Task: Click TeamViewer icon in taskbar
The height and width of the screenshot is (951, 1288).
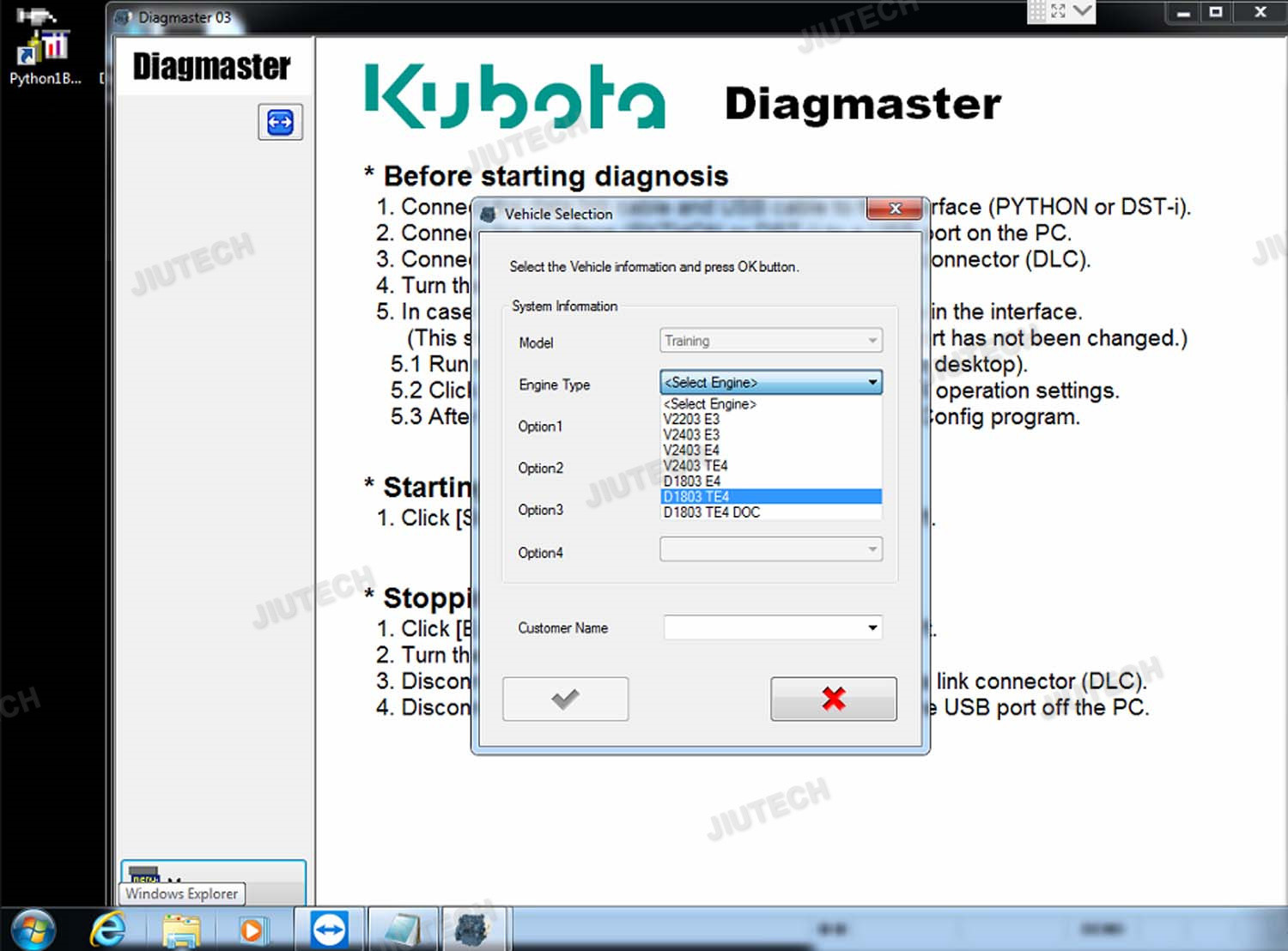Action: coord(330,930)
